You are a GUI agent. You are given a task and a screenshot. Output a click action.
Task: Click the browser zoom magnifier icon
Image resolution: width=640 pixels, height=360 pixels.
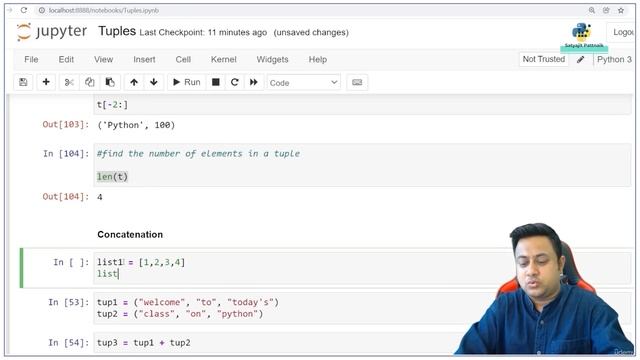point(591,10)
